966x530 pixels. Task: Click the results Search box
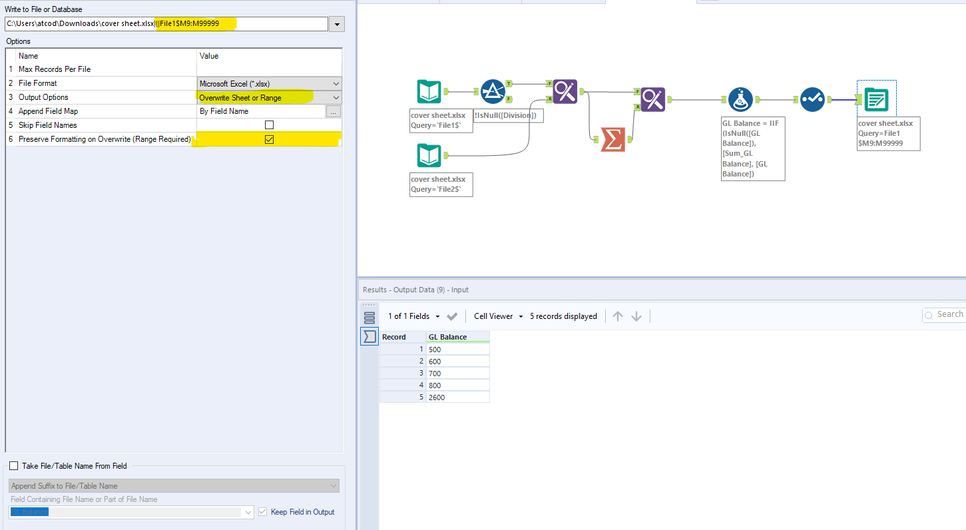[944, 314]
